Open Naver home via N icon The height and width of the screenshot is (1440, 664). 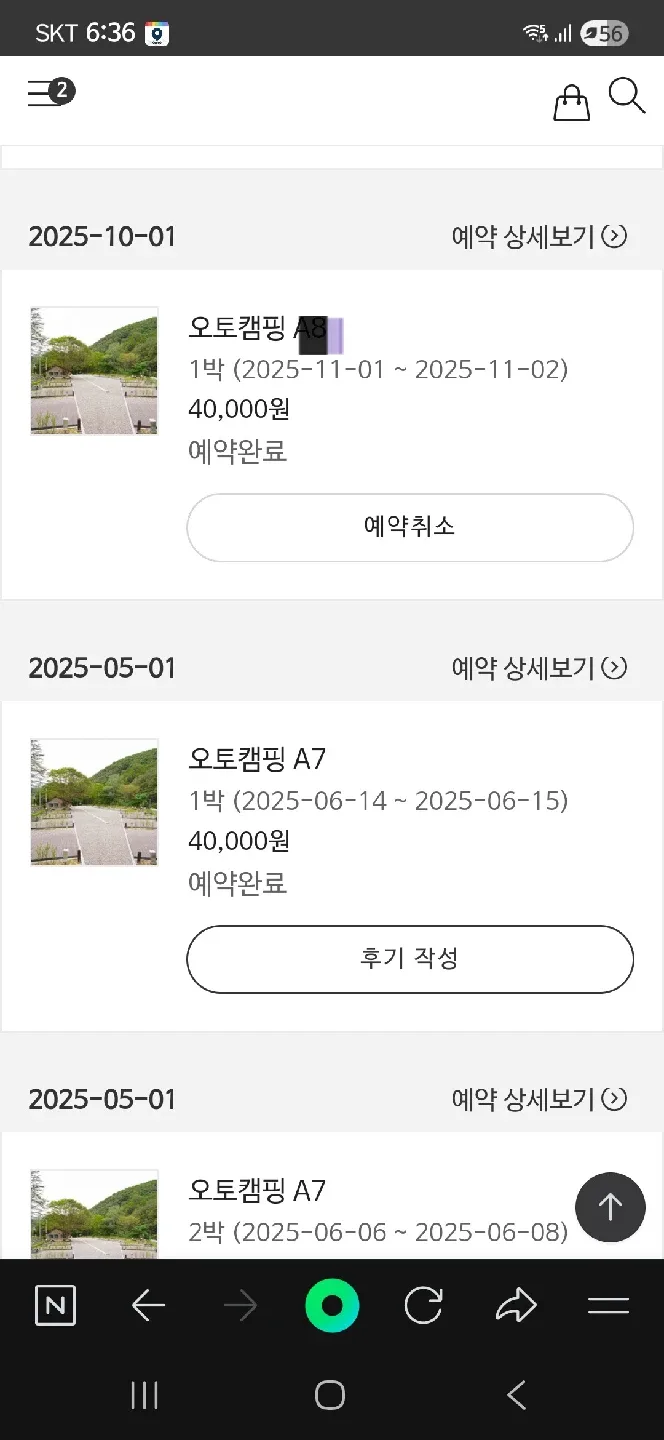pos(55,1306)
